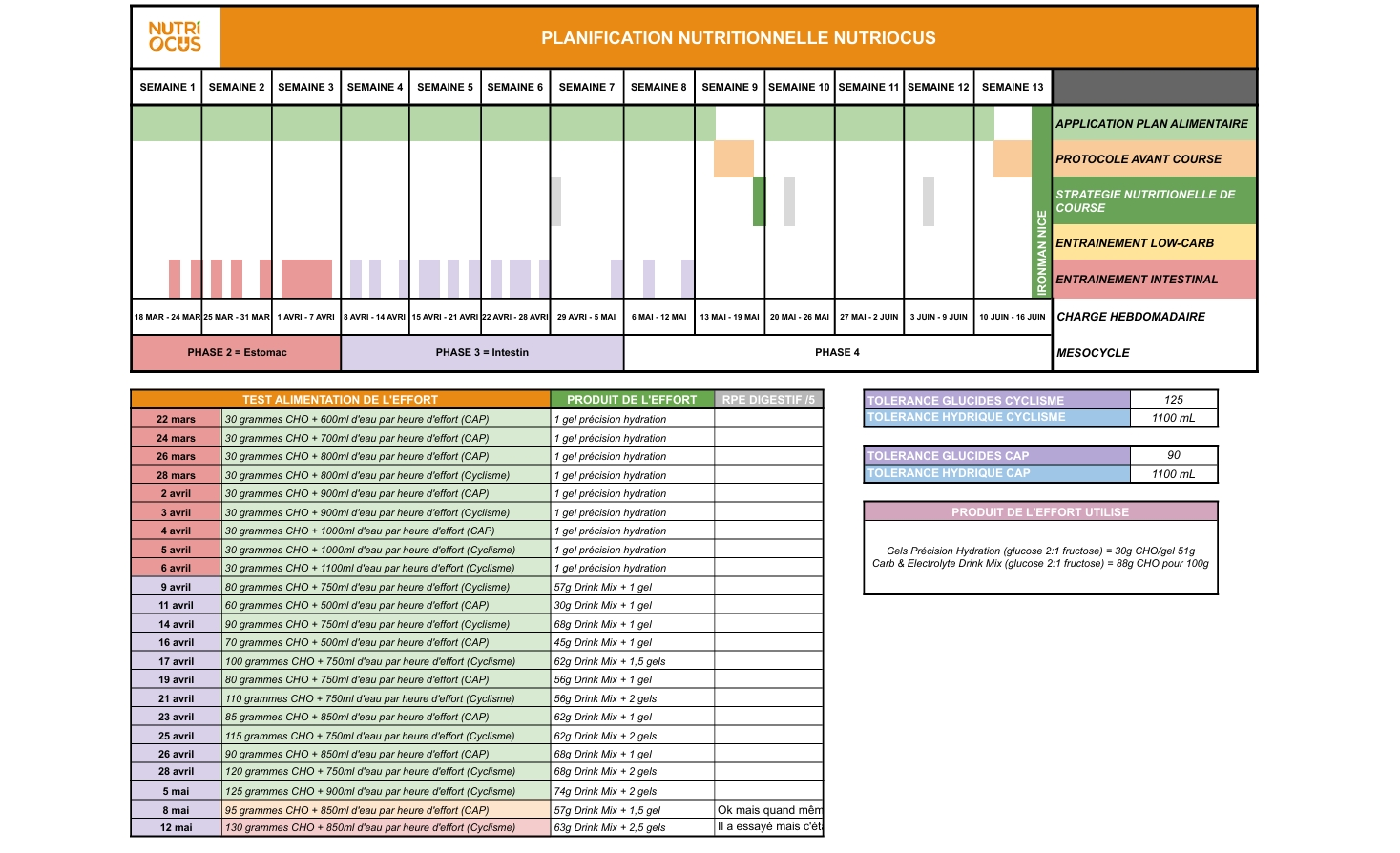This screenshot has width=1400, height=853.
Task: Select the Gels Précision Hydration description line
Action: [x=1040, y=551]
